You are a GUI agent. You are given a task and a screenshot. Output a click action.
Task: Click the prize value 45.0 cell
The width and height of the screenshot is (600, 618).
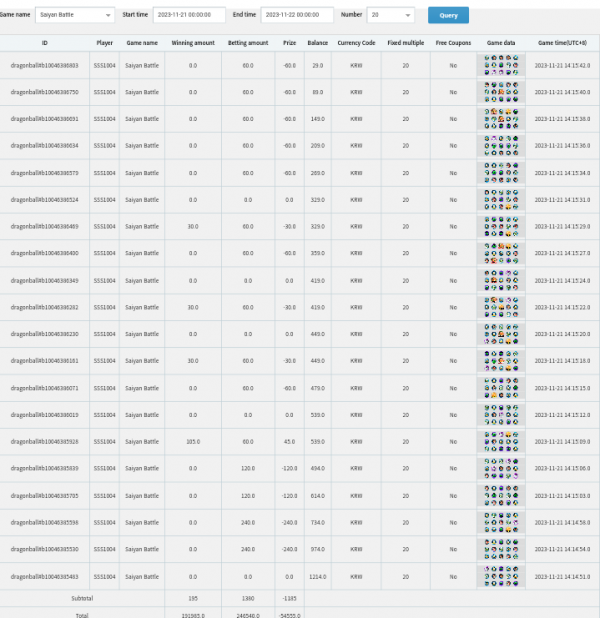(289, 442)
